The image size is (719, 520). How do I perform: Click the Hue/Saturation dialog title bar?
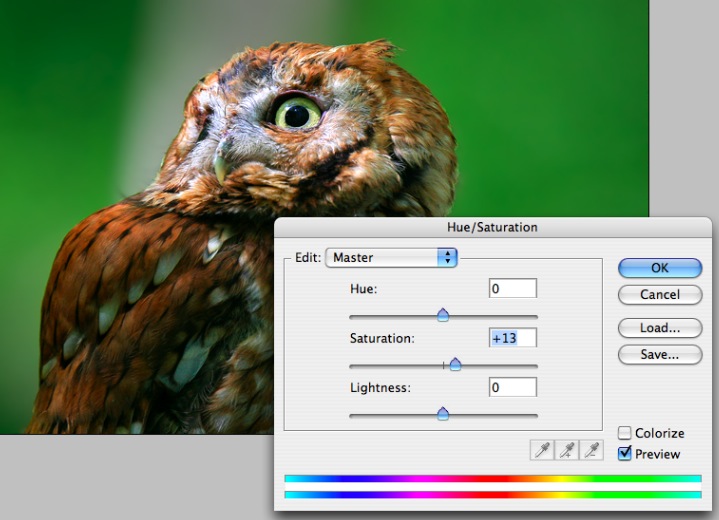click(493, 227)
